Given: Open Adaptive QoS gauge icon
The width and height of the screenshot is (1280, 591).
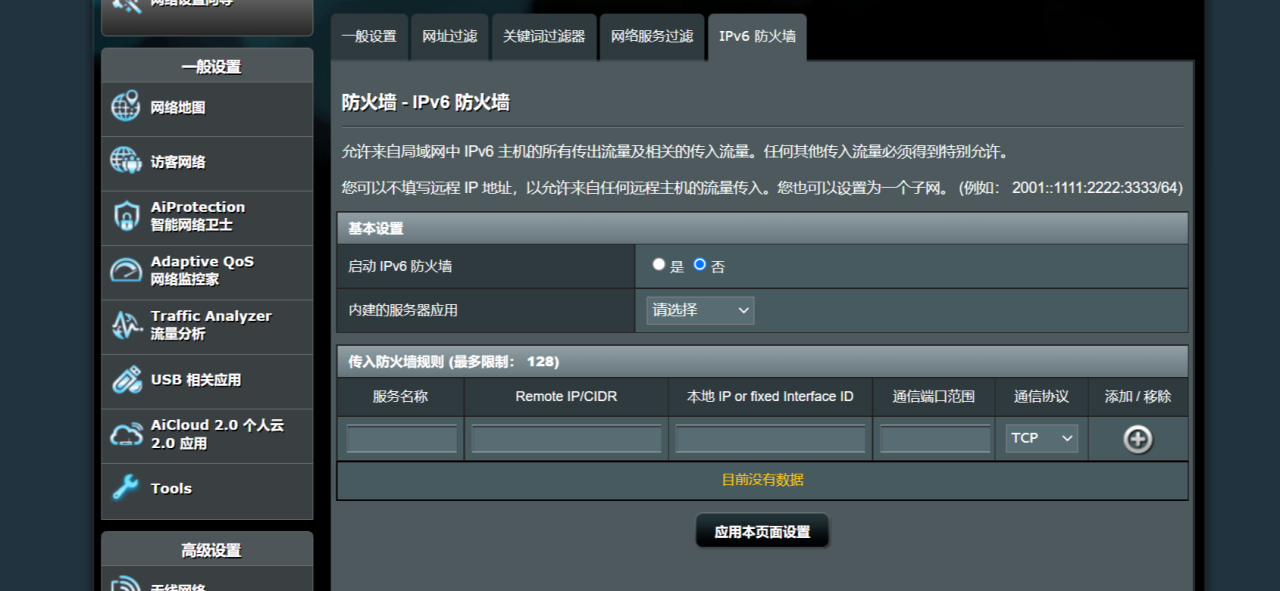Looking at the screenshot, I should pyautogui.click(x=126, y=270).
